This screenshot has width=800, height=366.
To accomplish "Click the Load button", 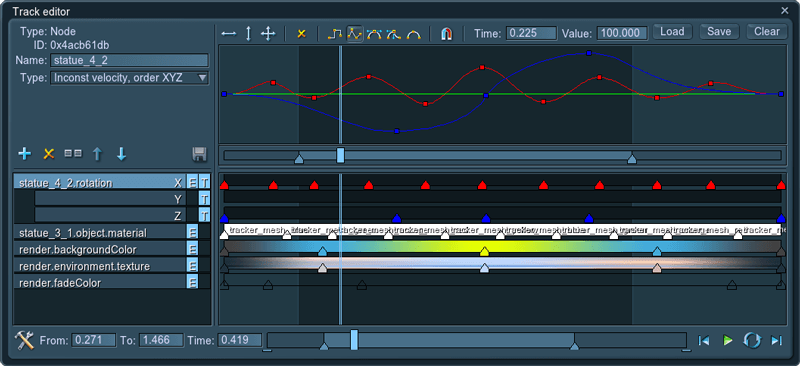I will click(x=672, y=32).
